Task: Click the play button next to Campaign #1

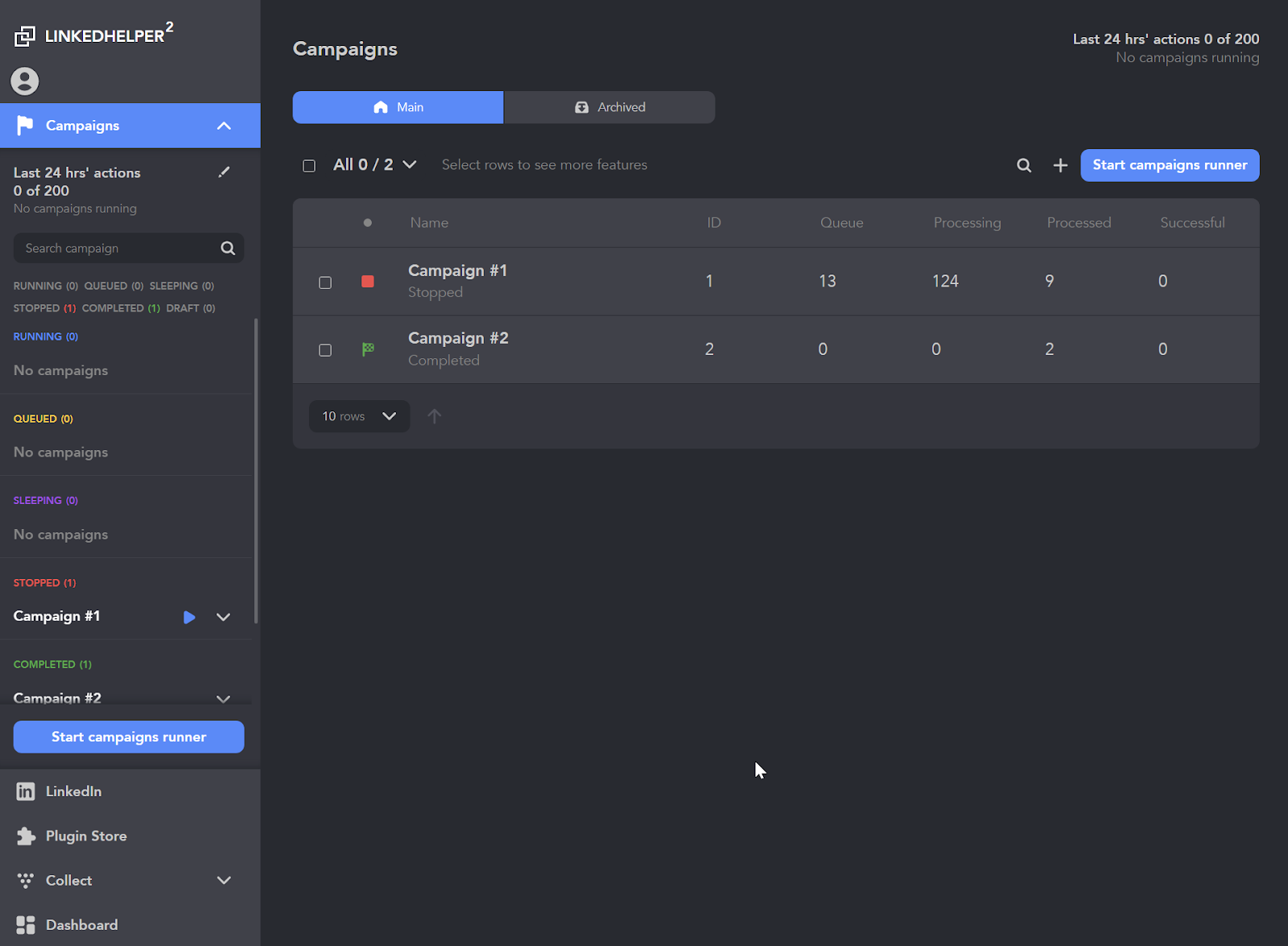Action: coord(189,617)
